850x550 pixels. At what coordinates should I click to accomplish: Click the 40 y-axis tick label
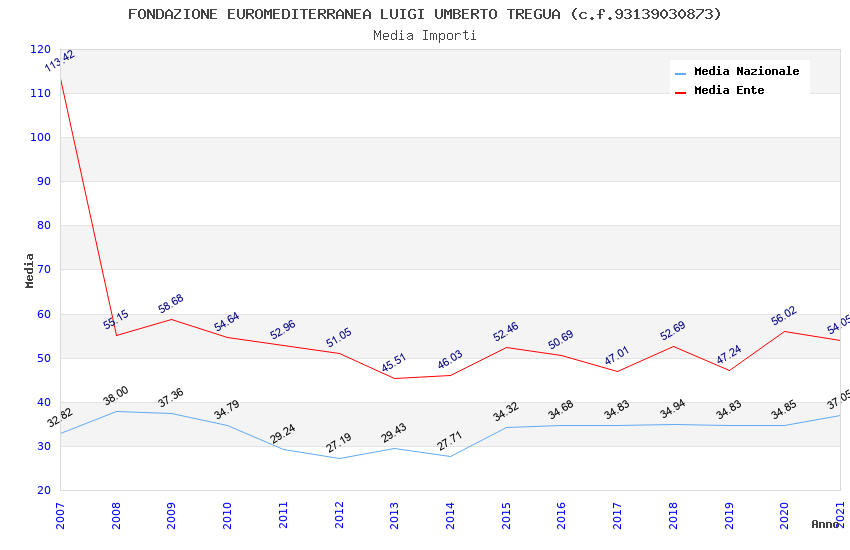(x=44, y=402)
